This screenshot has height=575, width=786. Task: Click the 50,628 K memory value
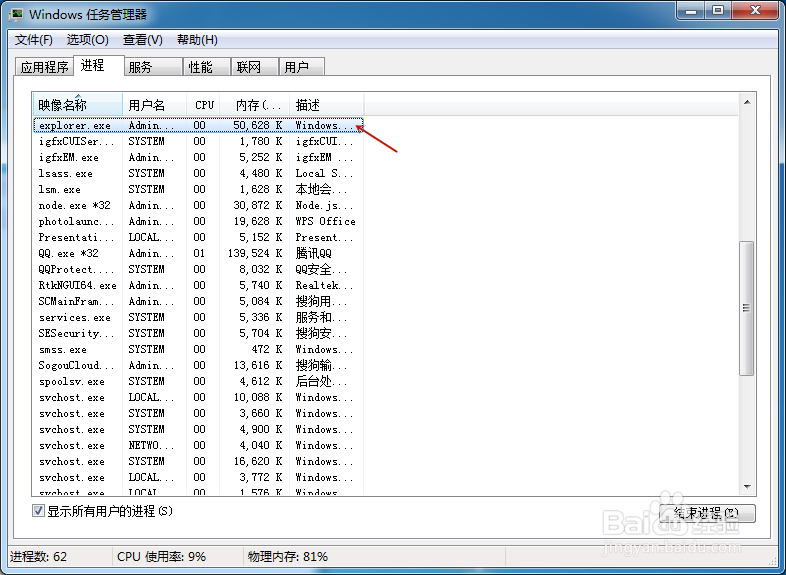pos(257,125)
